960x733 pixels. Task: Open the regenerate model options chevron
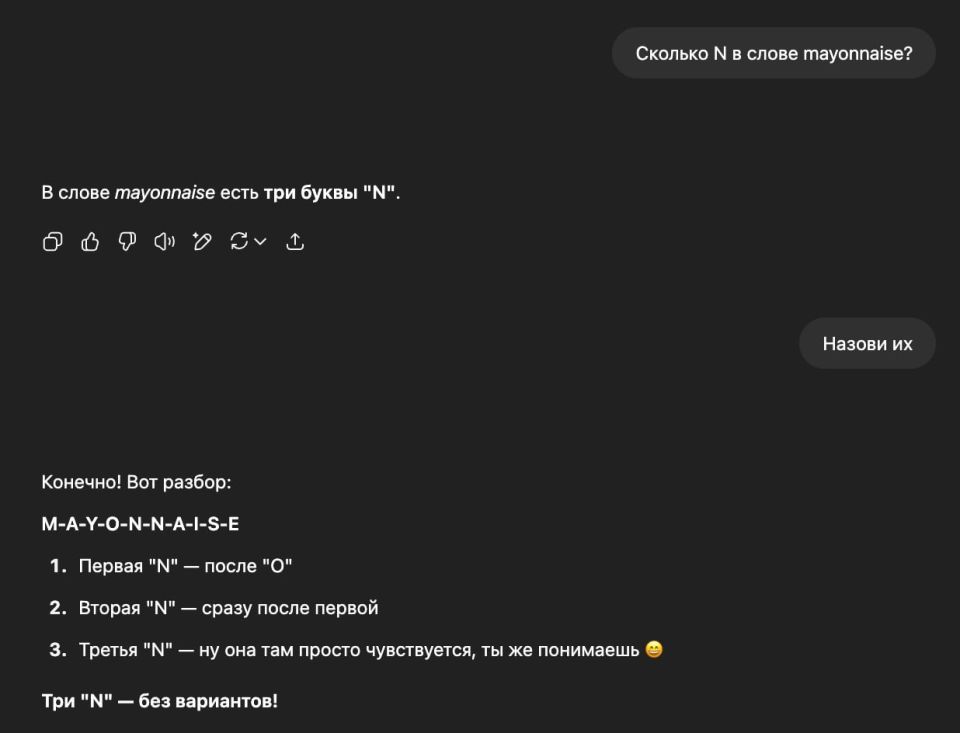[x=259, y=241]
